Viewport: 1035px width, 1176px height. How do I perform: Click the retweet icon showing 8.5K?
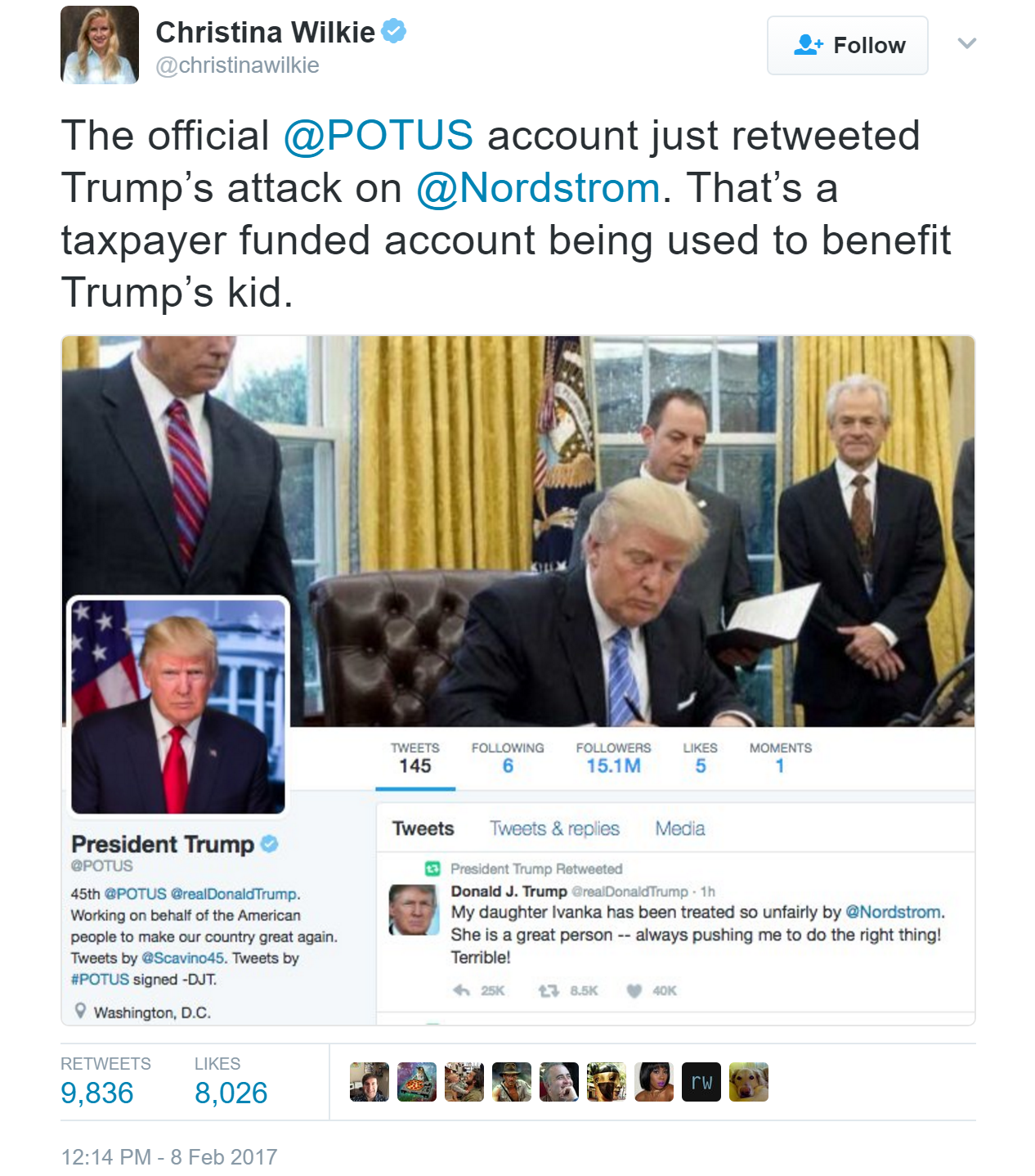point(548,990)
